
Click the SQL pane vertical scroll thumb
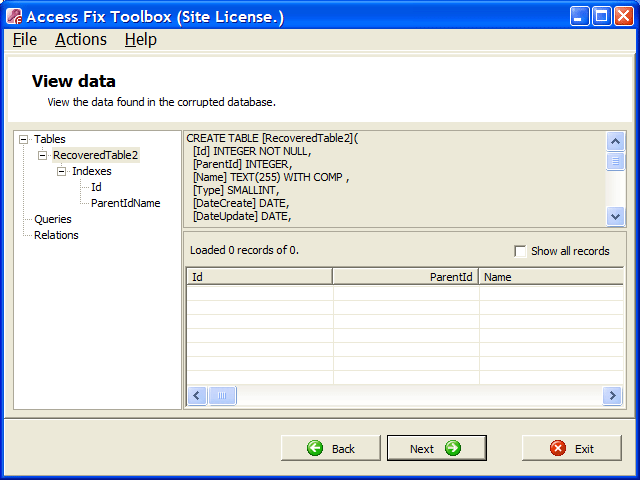click(x=616, y=161)
